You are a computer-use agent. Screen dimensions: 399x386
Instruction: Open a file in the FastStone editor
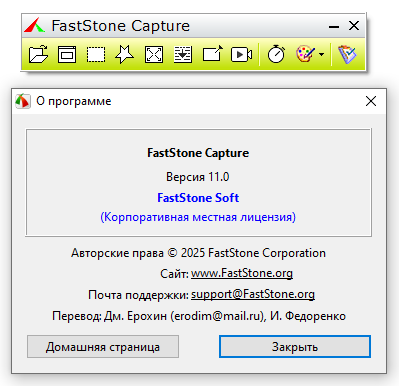[38, 54]
